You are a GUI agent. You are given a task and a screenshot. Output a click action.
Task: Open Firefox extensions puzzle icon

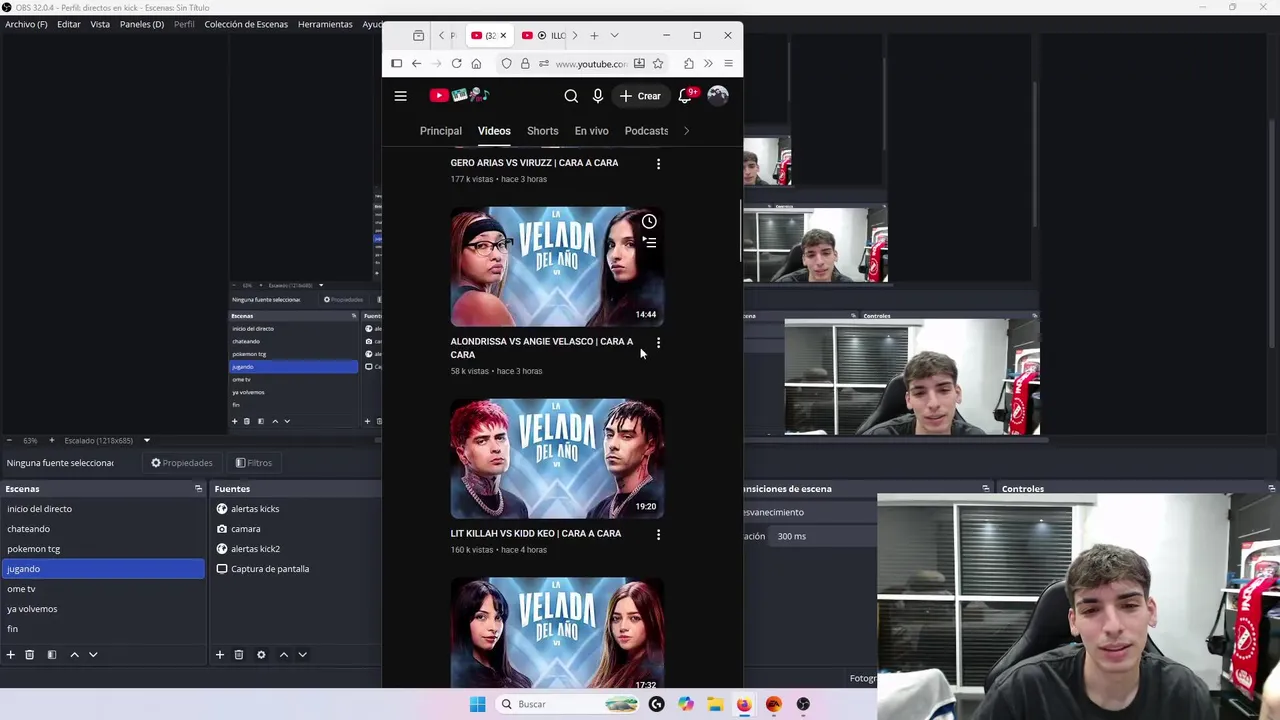tap(689, 64)
